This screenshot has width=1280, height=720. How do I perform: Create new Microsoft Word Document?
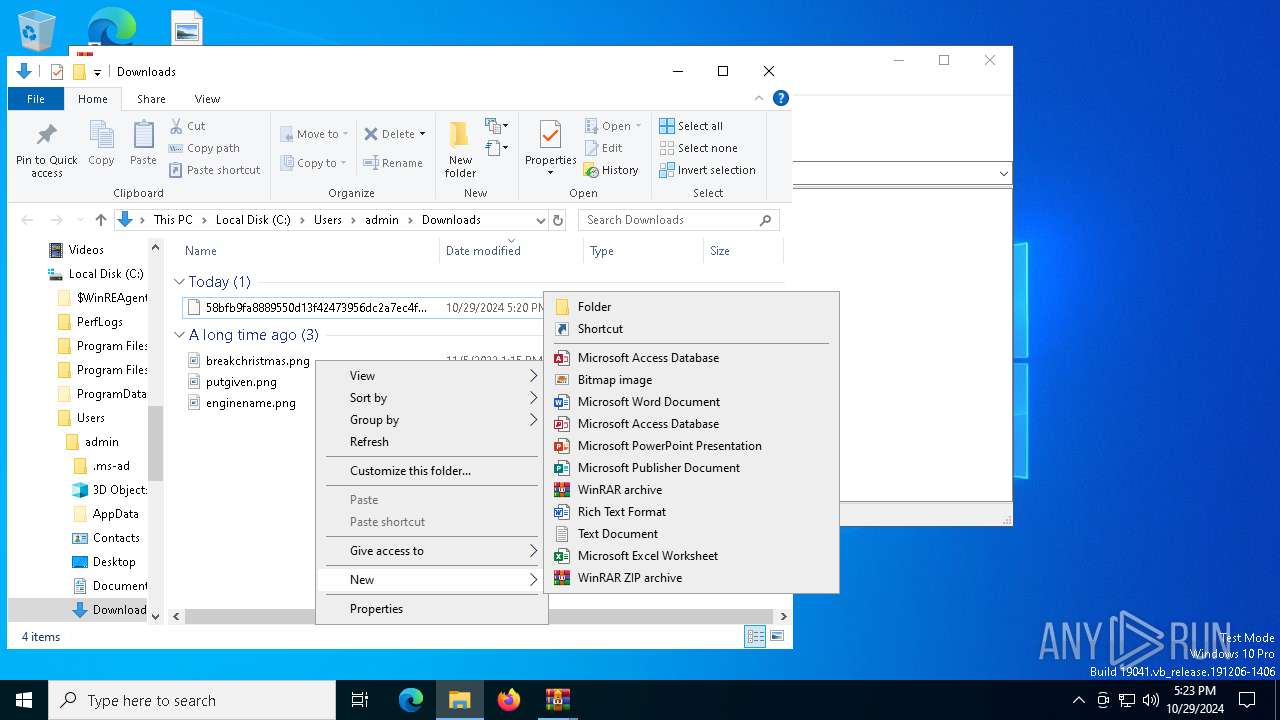pyautogui.click(x=691, y=402)
